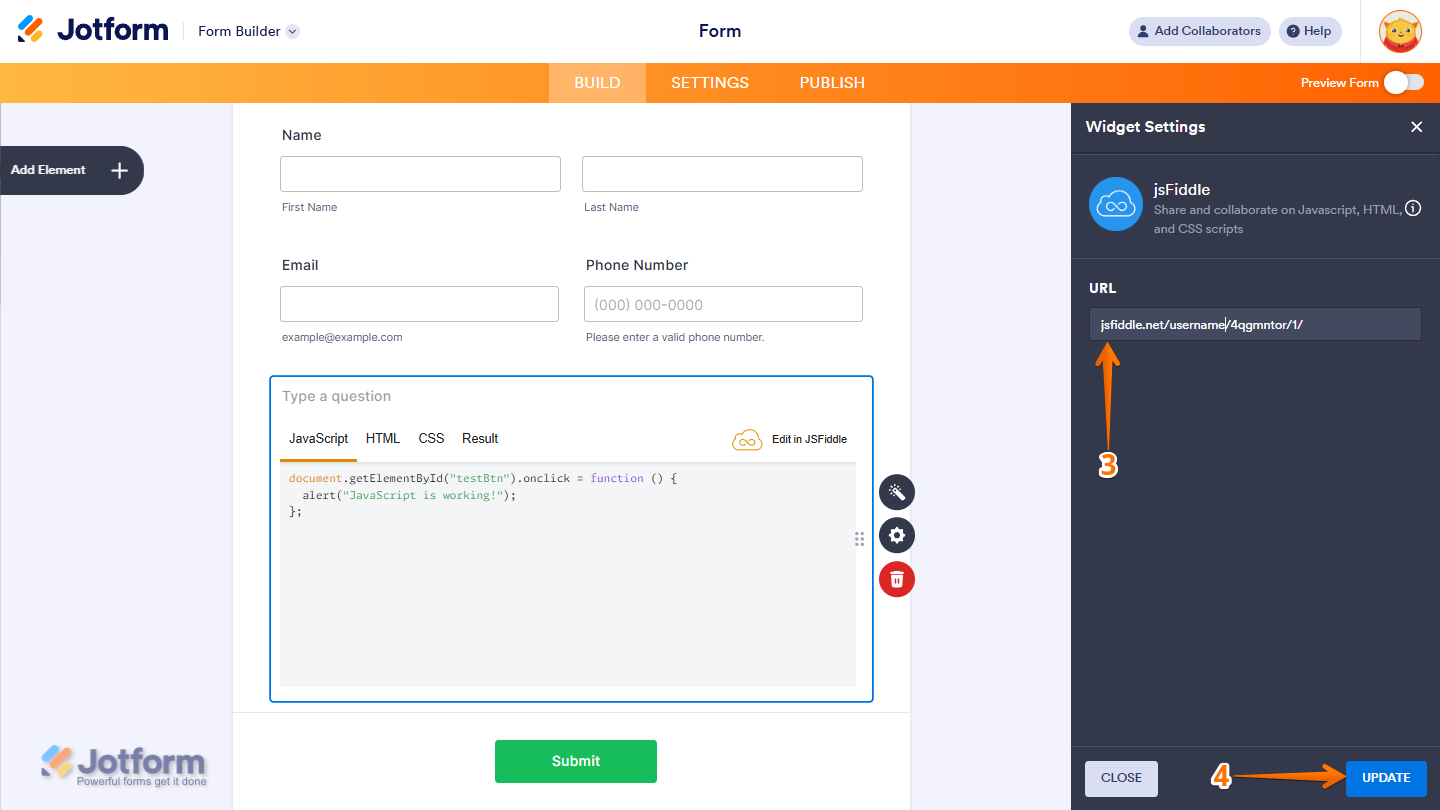Click the Edit in JSFiddle cloud icon
The image size is (1440, 810).
[x=747, y=439]
